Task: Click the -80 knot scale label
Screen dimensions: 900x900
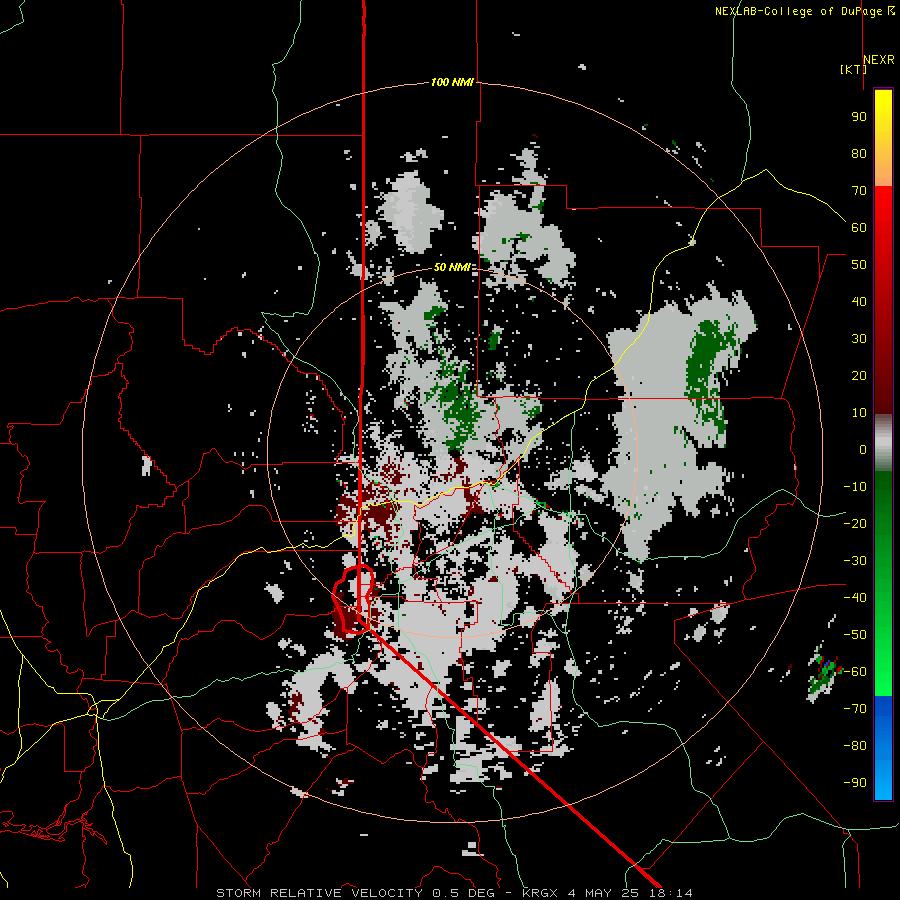Action: (855, 746)
